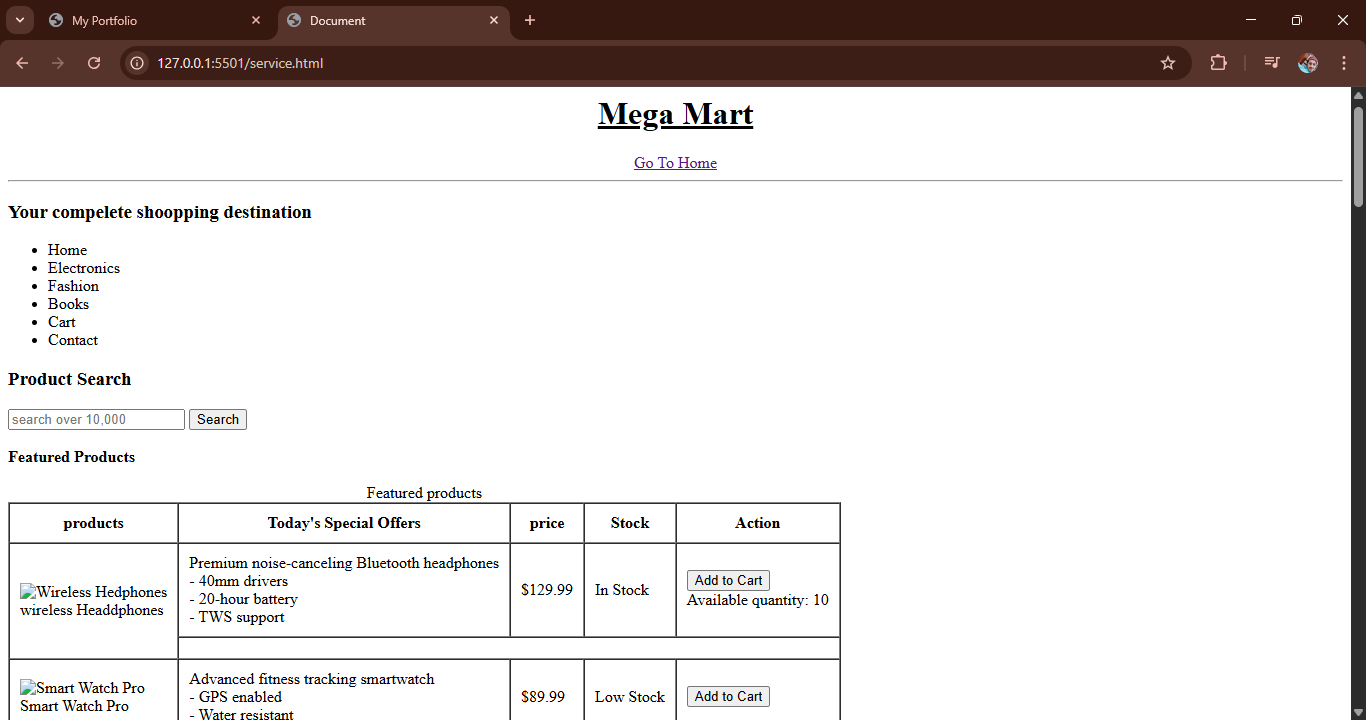Open the Chrome three-dot menu
The image size is (1366, 720).
click(x=1344, y=63)
